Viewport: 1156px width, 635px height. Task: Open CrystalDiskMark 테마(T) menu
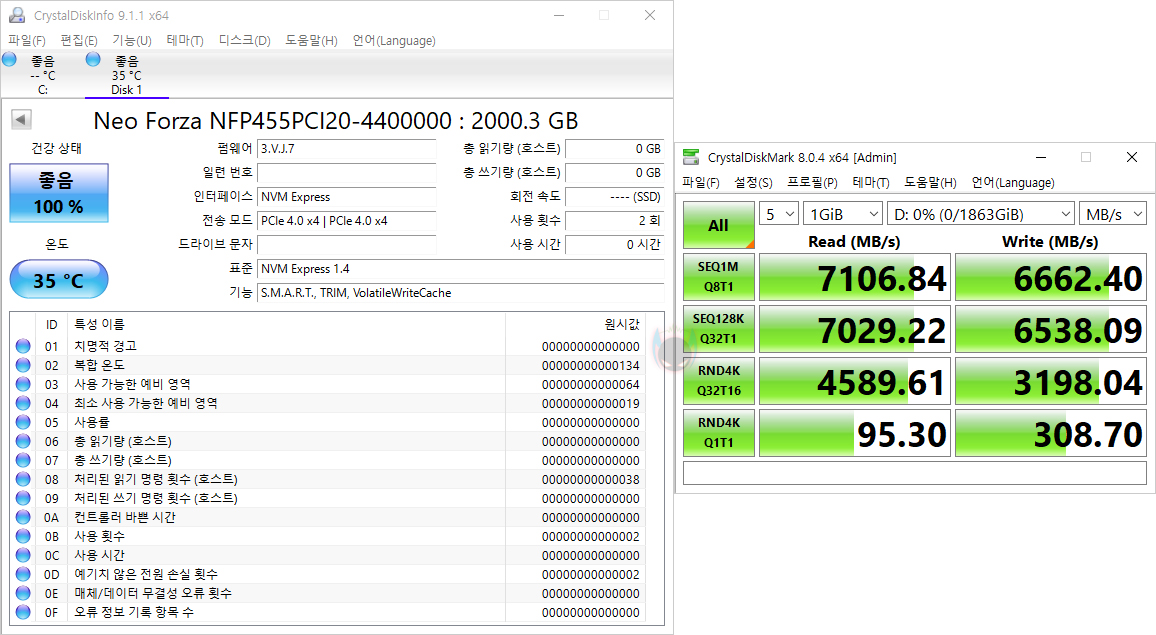coord(871,182)
